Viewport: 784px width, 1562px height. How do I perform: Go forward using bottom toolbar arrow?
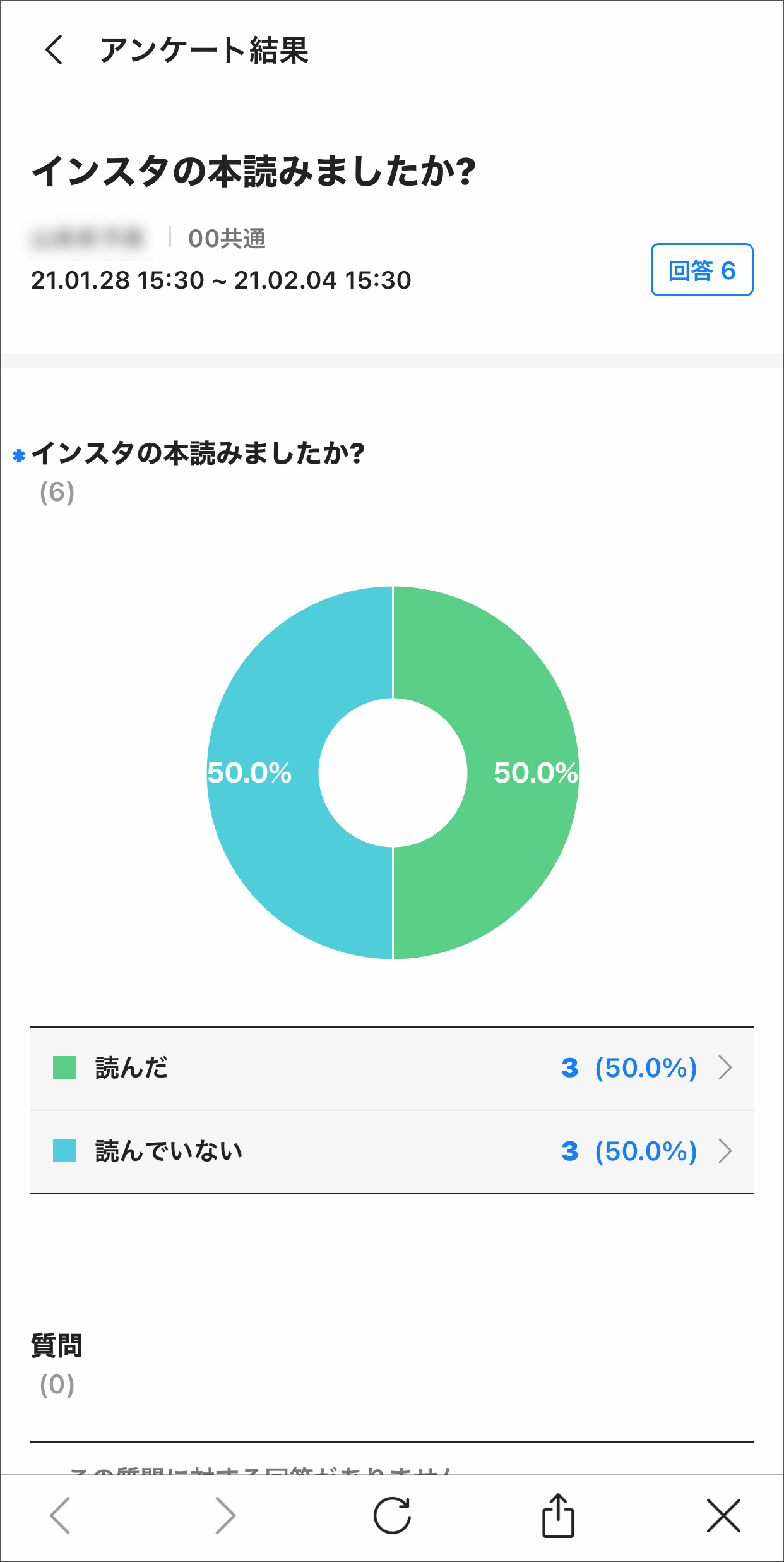click(x=225, y=1515)
